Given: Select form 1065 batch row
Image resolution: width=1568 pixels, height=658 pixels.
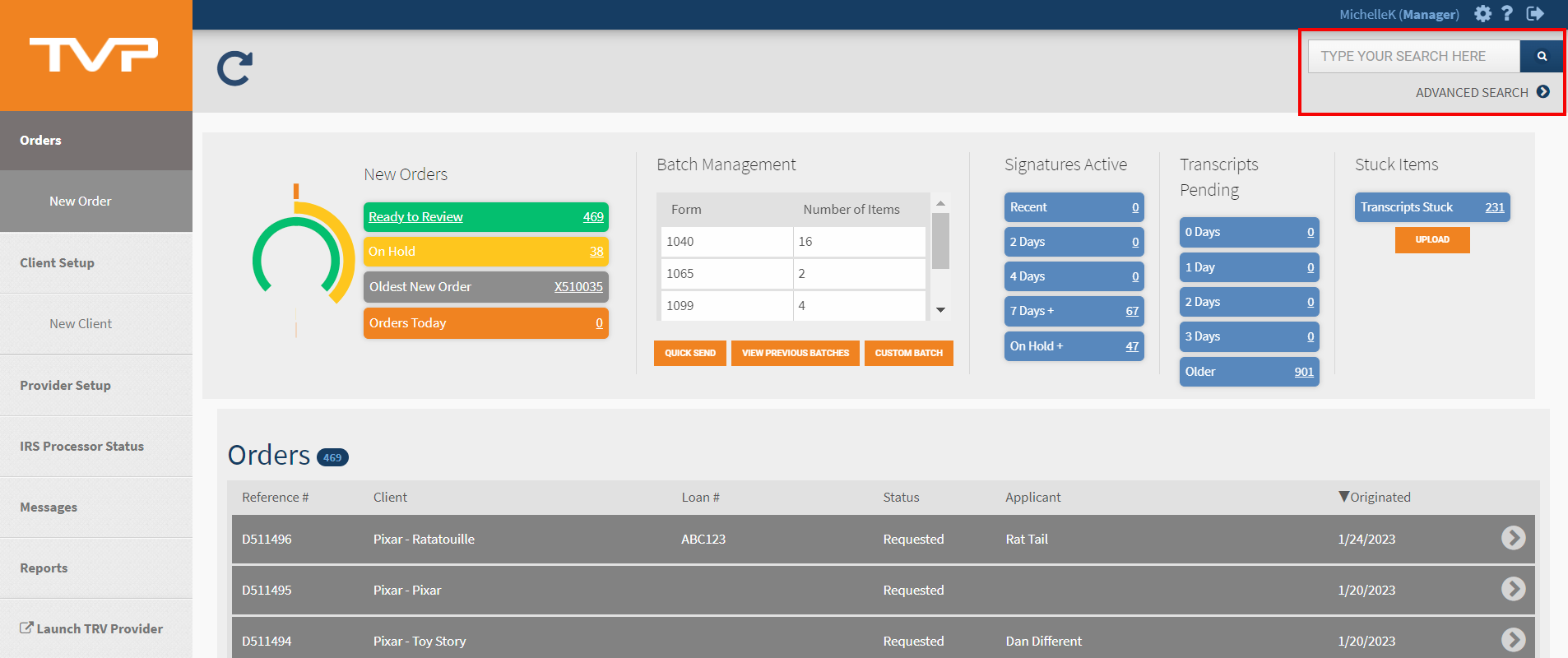Looking at the screenshot, I should (793, 274).
